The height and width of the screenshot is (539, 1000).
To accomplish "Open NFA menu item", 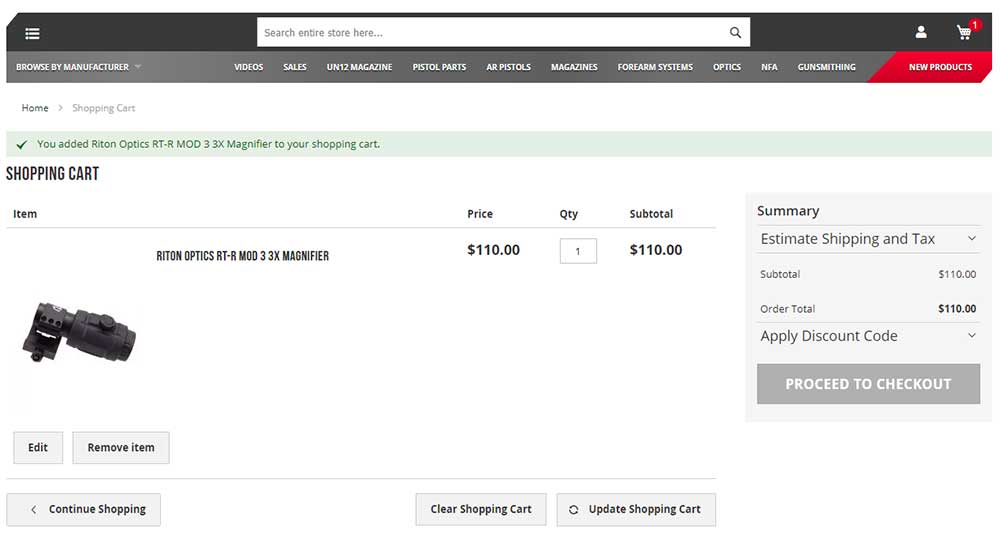I will click(769, 67).
